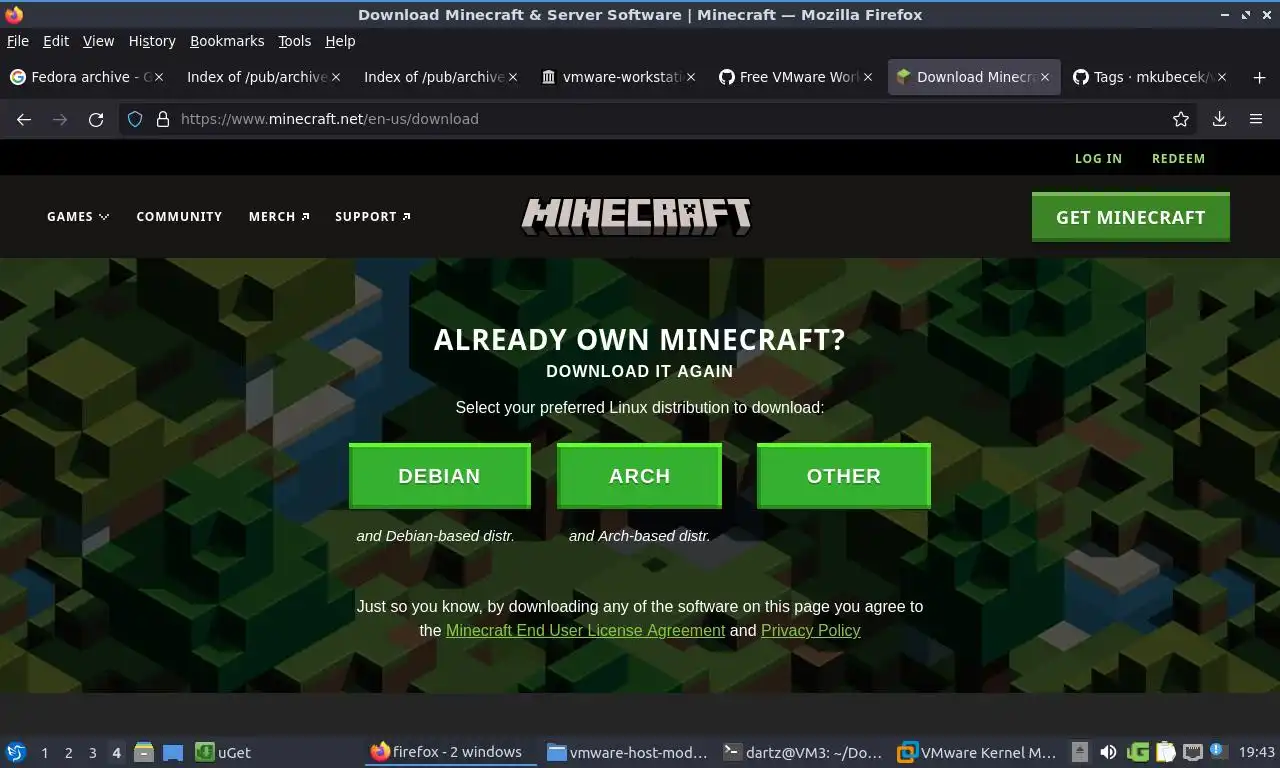The width and height of the screenshot is (1280, 768).
Task: Open the volume control tray icon
Action: (x=1108, y=752)
